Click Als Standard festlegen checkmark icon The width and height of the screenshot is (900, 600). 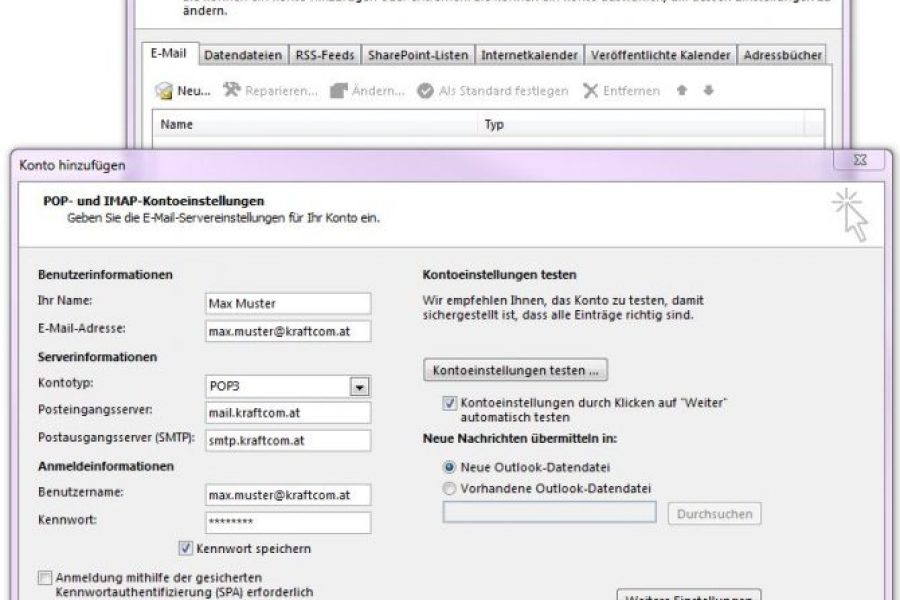coord(425,91)
